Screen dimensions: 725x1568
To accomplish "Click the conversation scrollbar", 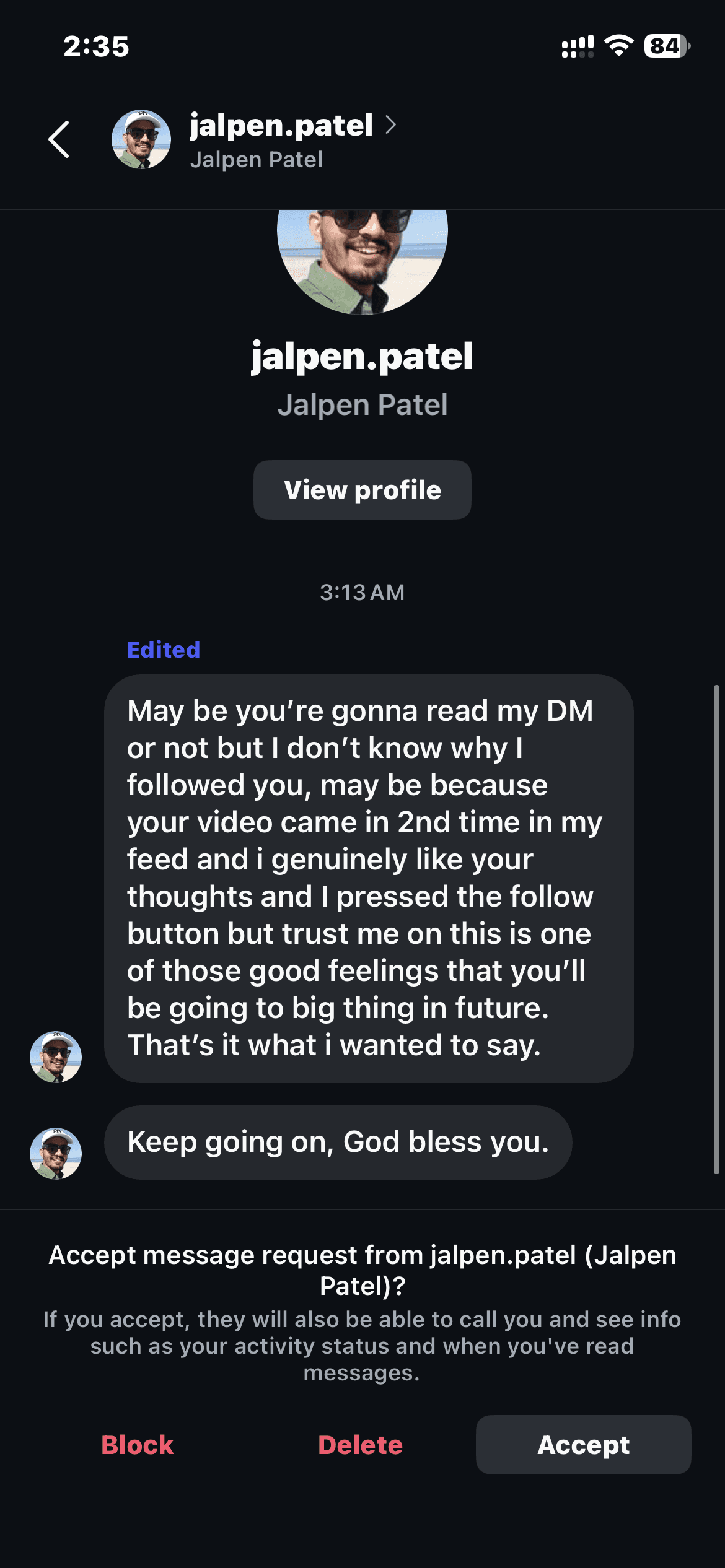I will pyautogui.click(x=716, y=929).
